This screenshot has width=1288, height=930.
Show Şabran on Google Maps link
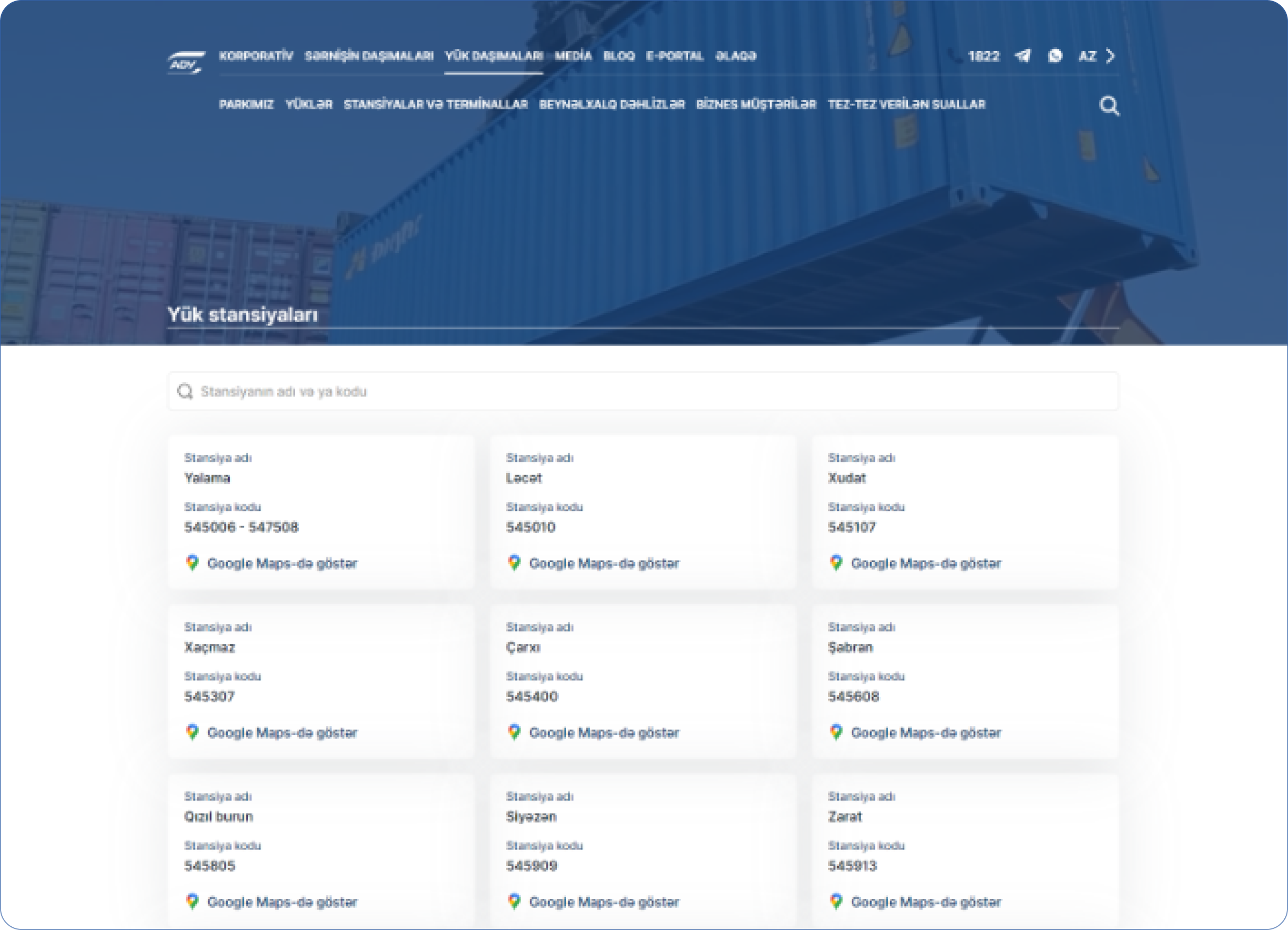926,733
